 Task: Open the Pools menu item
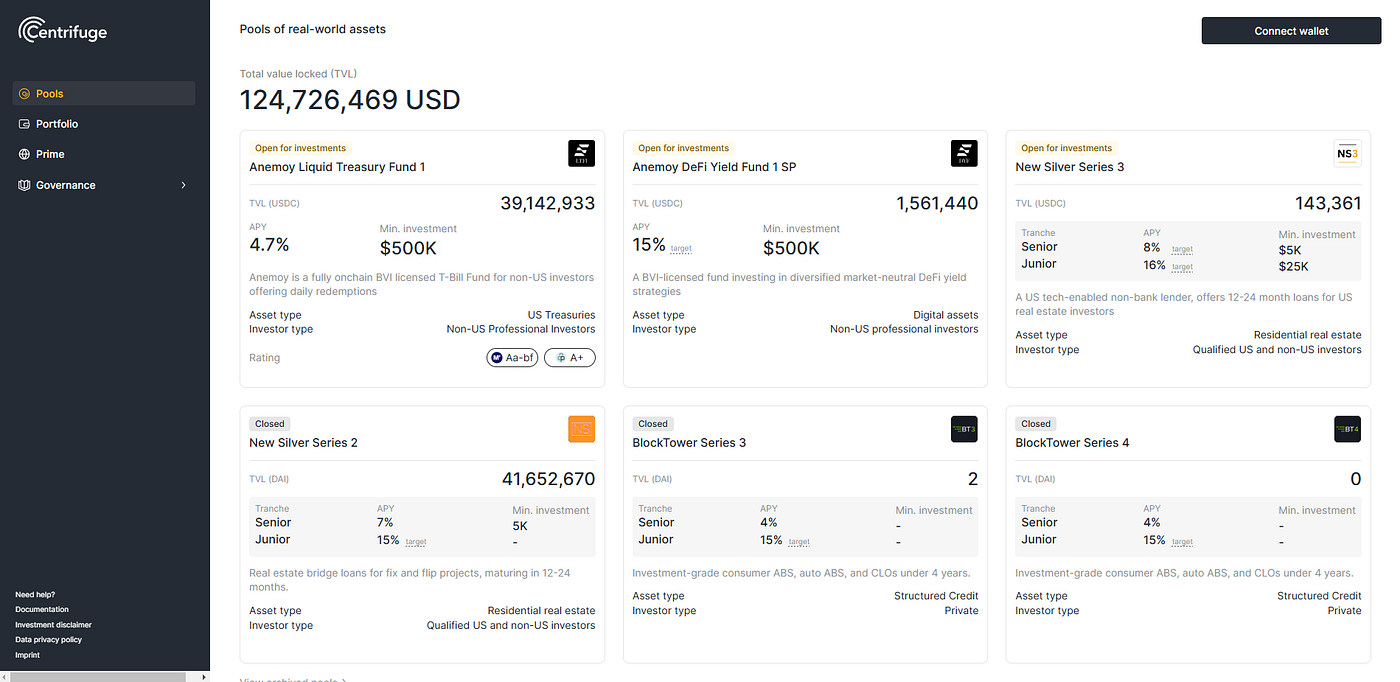[x=104, y=94]
